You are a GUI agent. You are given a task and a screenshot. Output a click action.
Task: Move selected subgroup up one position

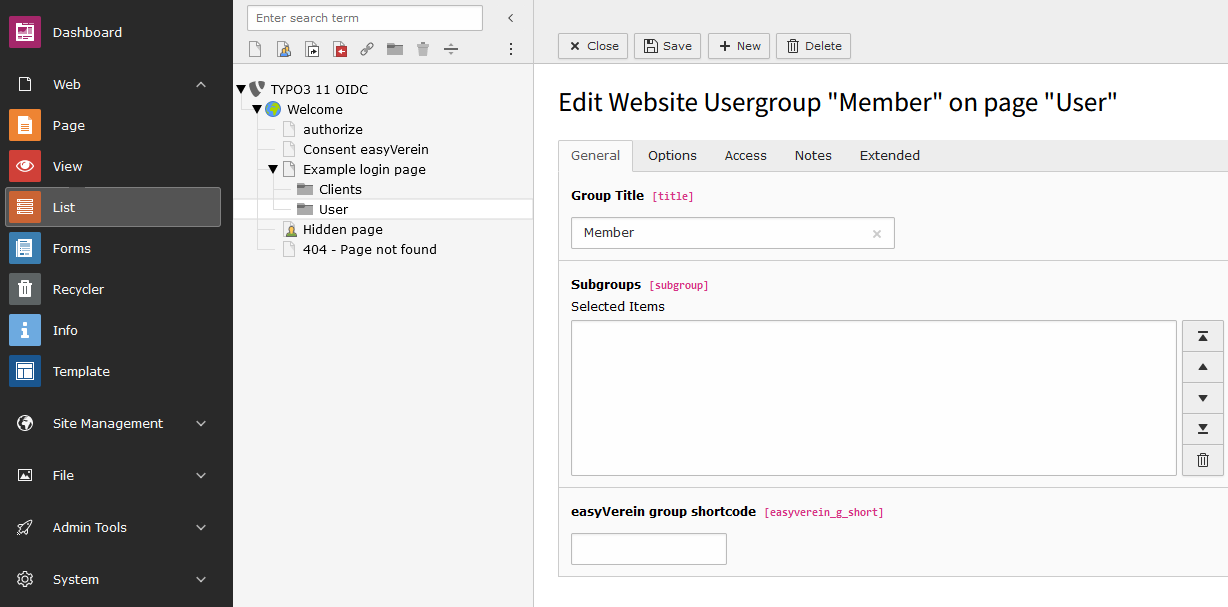tap(1203, 367)
